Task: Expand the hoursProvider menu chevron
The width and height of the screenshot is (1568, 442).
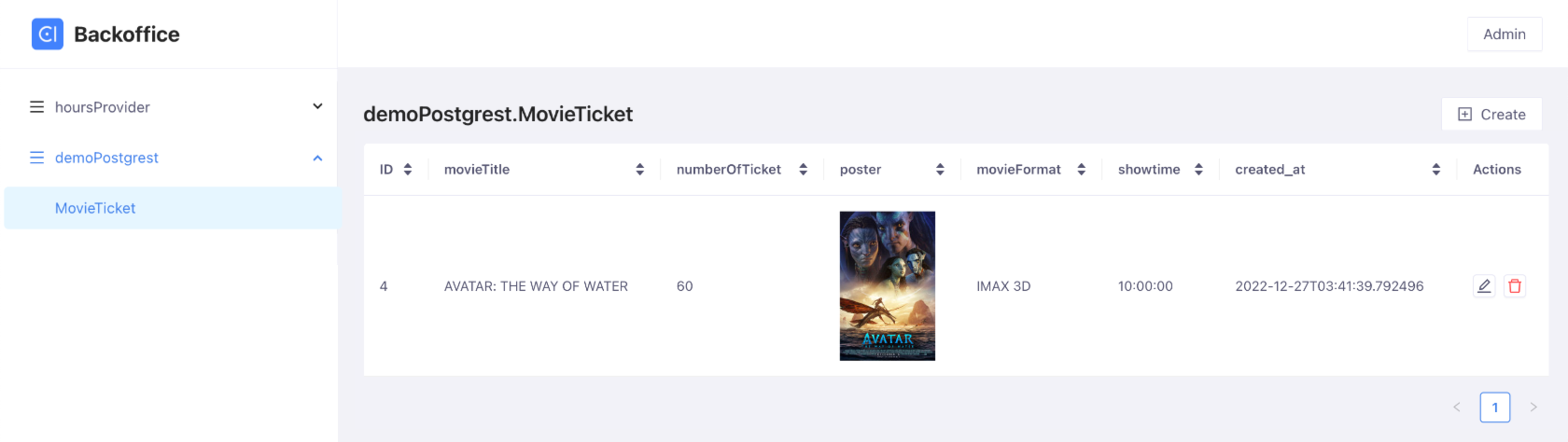Action: tap(317, 107)
